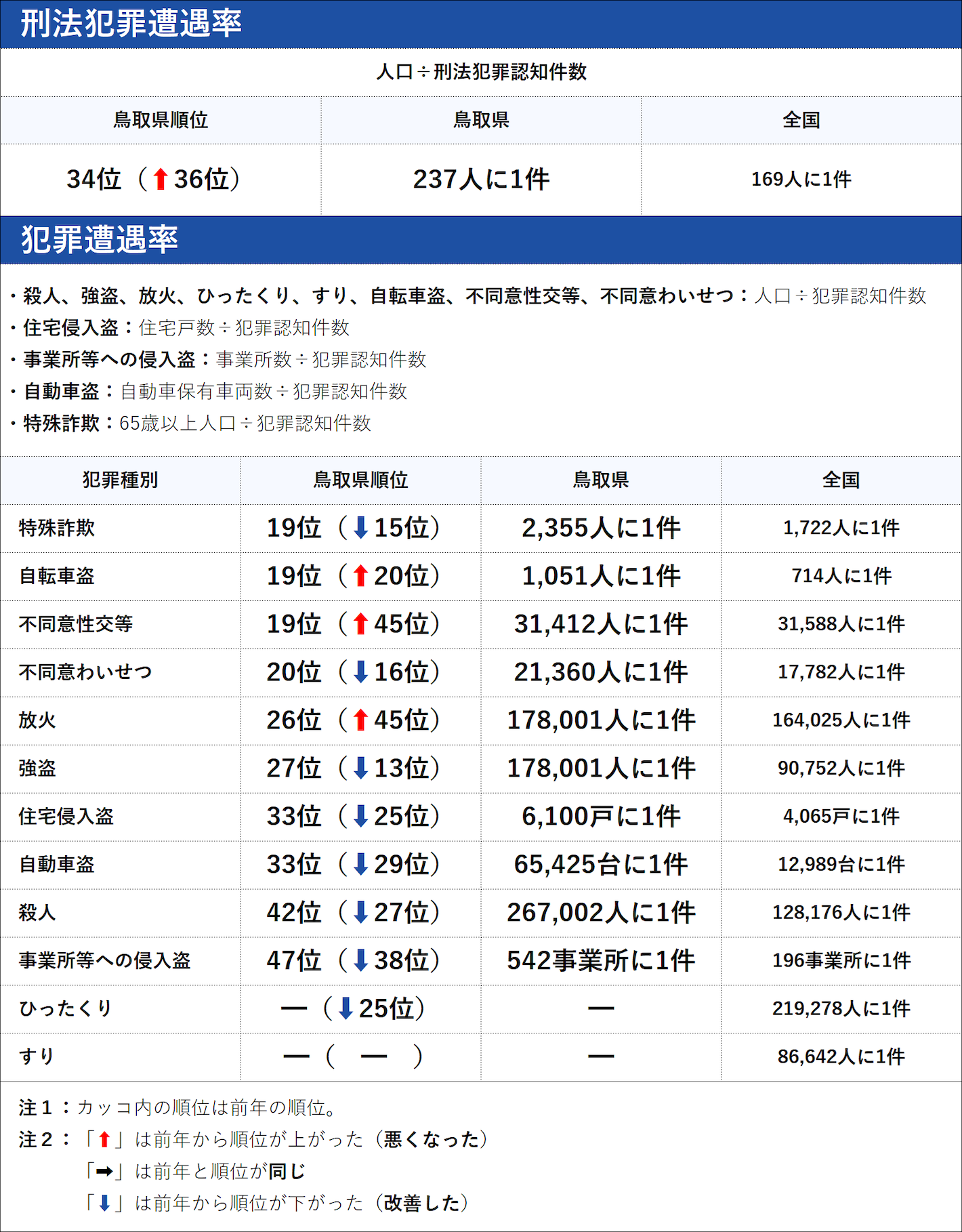The height and width of the screenshot is (1232, 962).
Task: Click the blue down arrow in 事業所等への侵入盗 row
Action: [361, 961]
